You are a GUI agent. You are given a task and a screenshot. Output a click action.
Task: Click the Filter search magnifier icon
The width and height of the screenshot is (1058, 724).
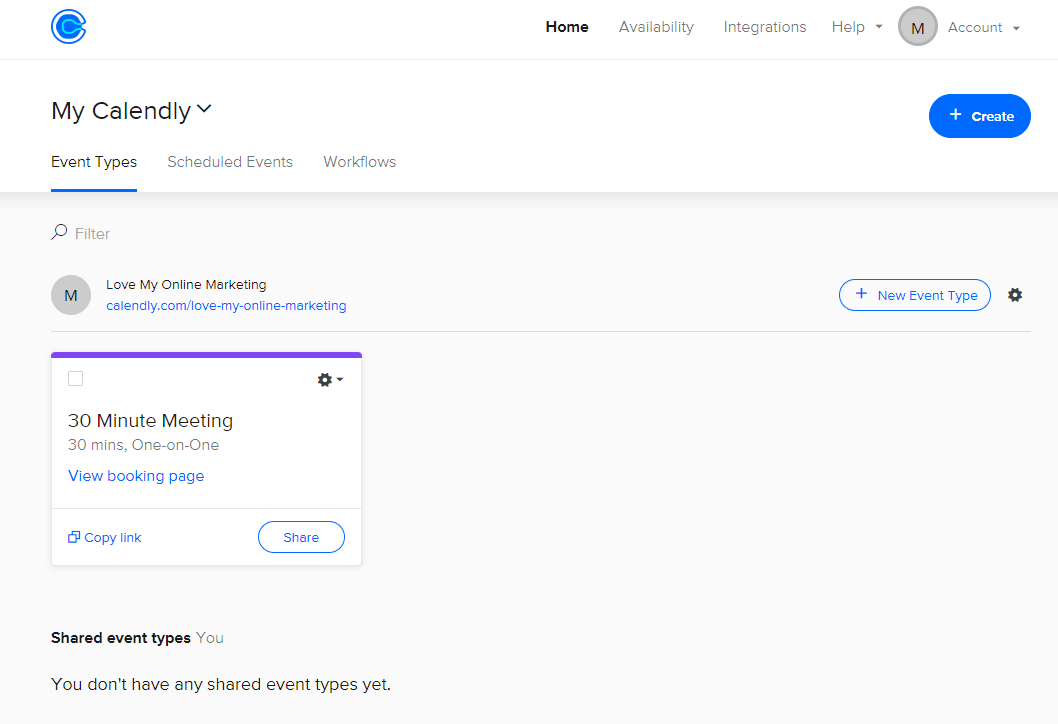[x=59, y=232]
